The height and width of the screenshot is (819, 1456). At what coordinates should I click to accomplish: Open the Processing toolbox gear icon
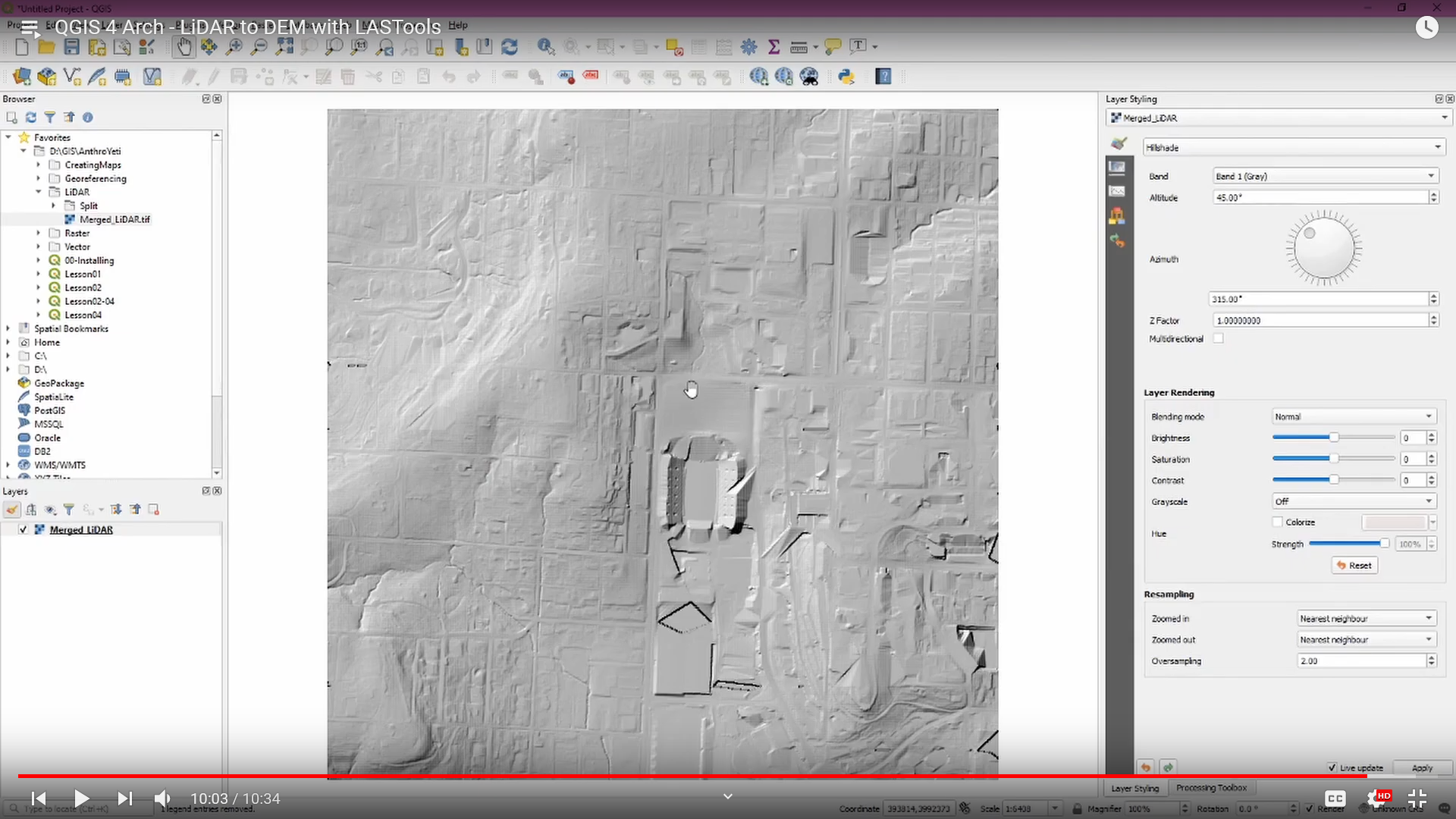(x=749, y=46)
